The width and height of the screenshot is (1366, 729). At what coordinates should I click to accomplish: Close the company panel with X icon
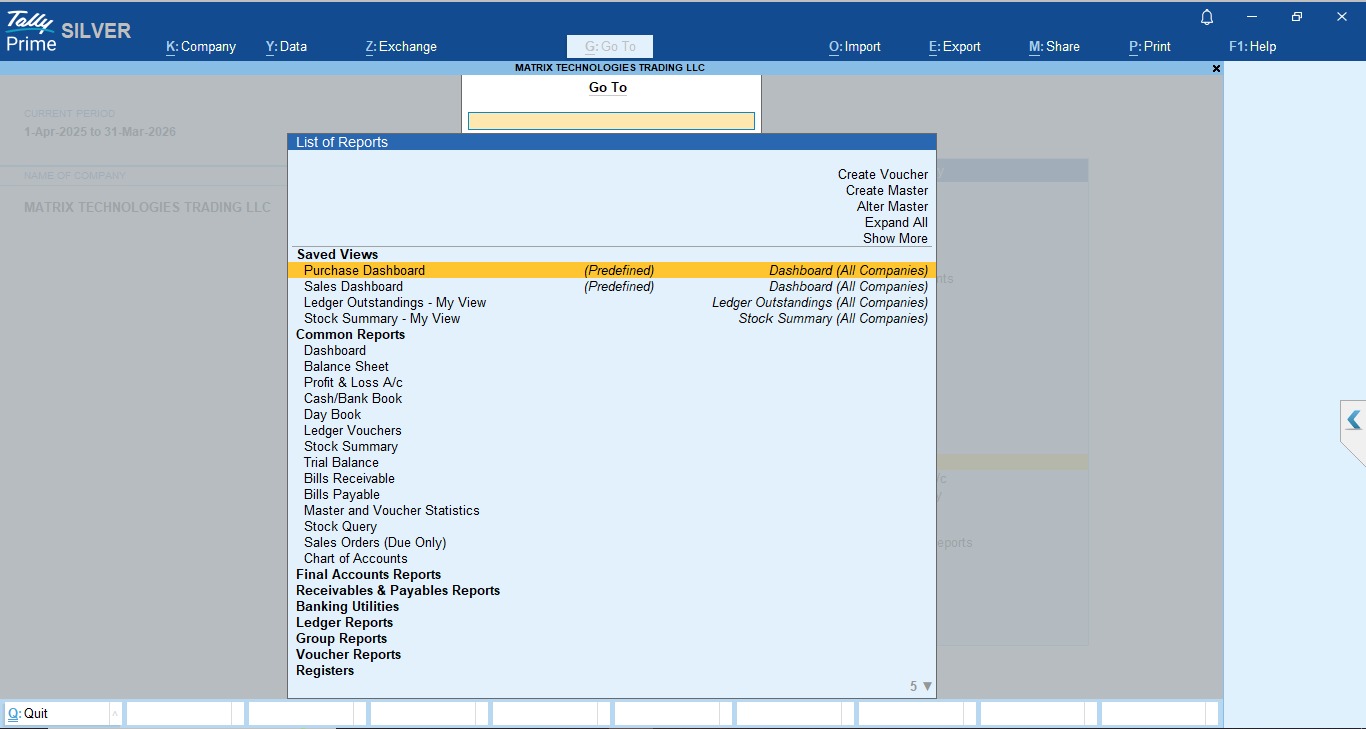[1216, 69]
